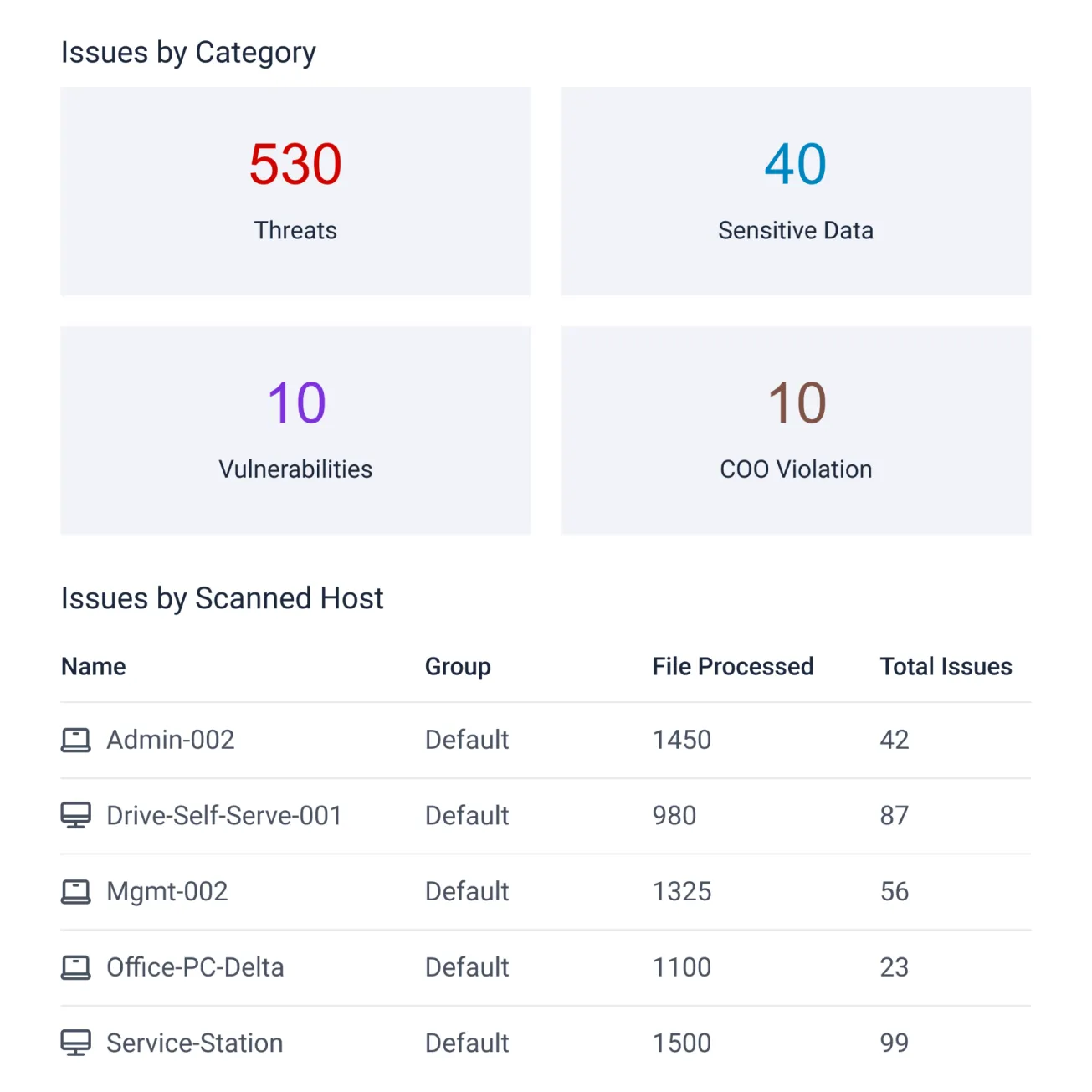Click the desktop icon beside Drive-Self-Serve-001

point(75,815)
